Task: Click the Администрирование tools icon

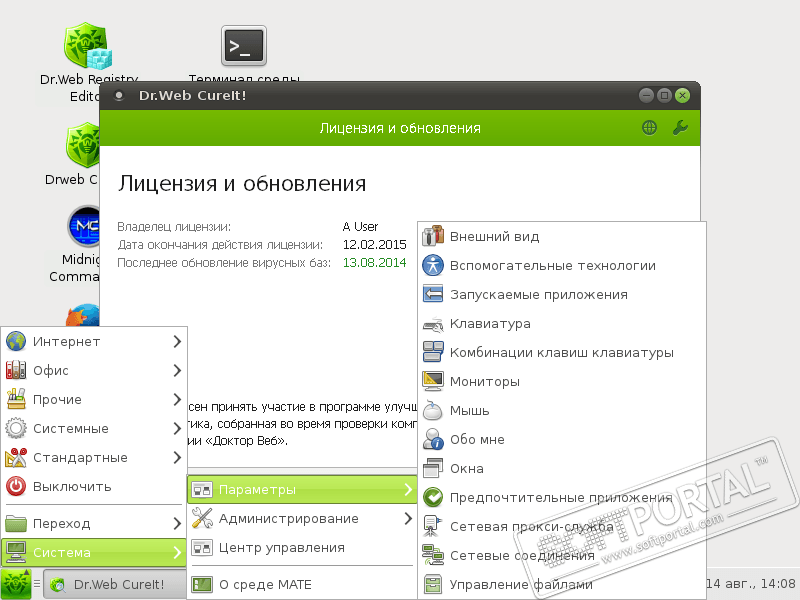Action: pyautogui.click(x=202, y=518)
